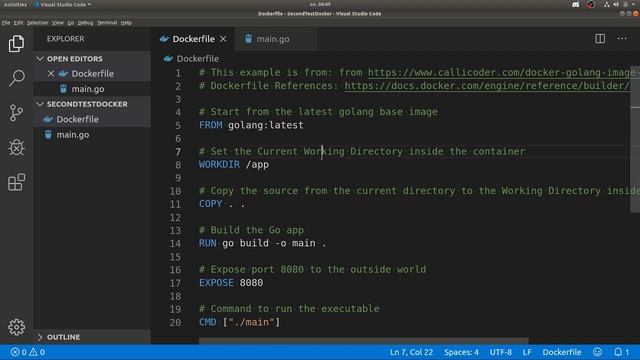Click the Dockerfile breadcrumb item
This screenshot has width=640, height=360.
coord(198,58)
